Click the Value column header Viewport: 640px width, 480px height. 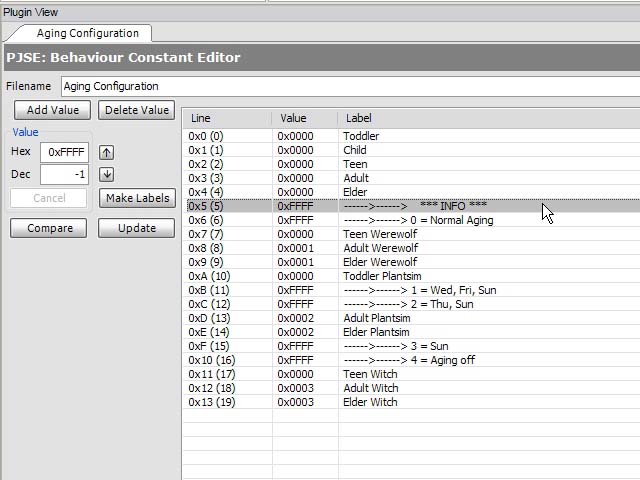(304, 118)
